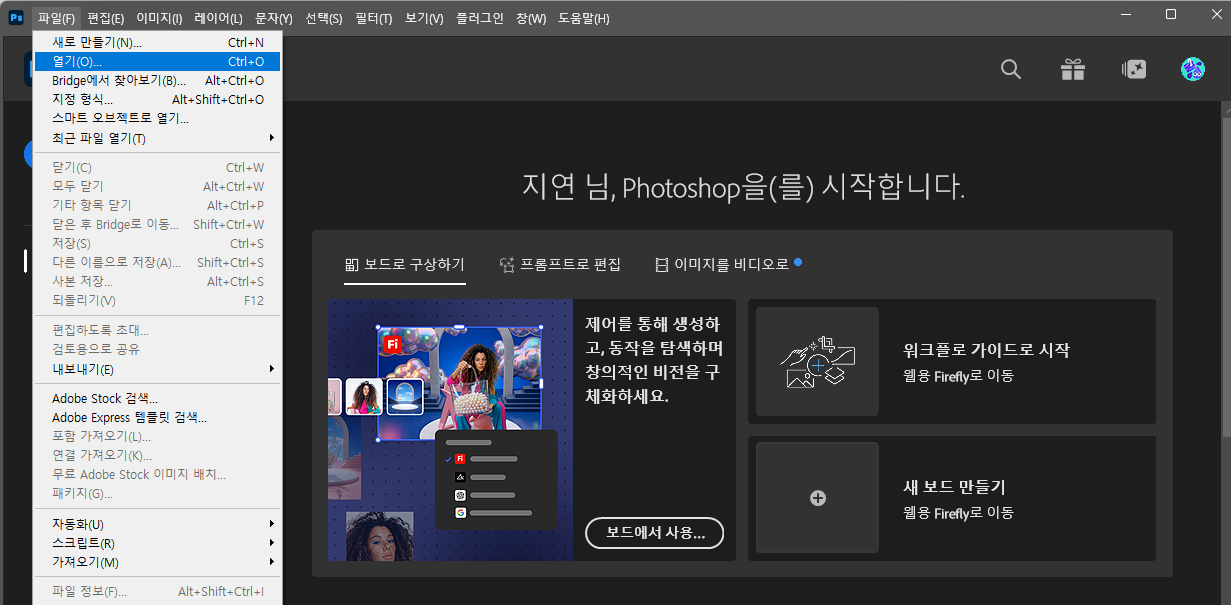This screenshot has height=605, width=1231.
Task: Click 기타 항목 닫기 entry
Action: [x=157, y=205]
